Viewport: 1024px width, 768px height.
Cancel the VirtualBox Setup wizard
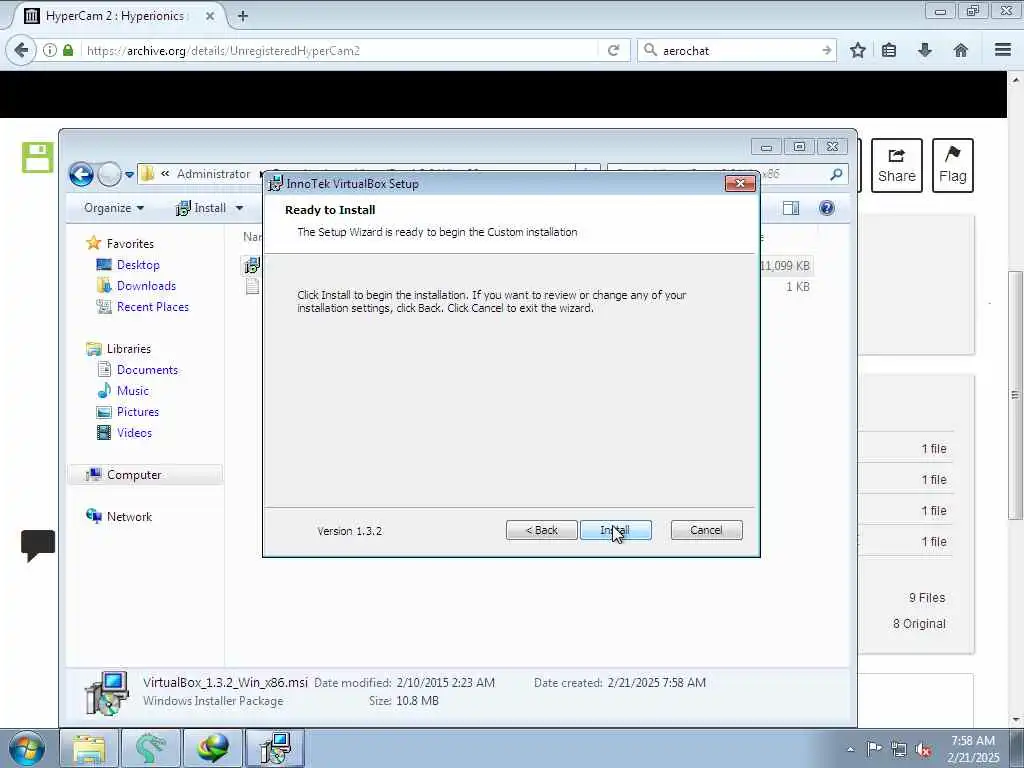706,530
